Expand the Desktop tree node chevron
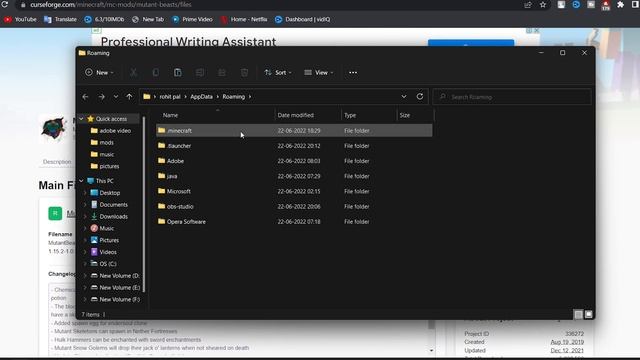The image size is (640, 360). pyautogui.click(x=85, y=193)
